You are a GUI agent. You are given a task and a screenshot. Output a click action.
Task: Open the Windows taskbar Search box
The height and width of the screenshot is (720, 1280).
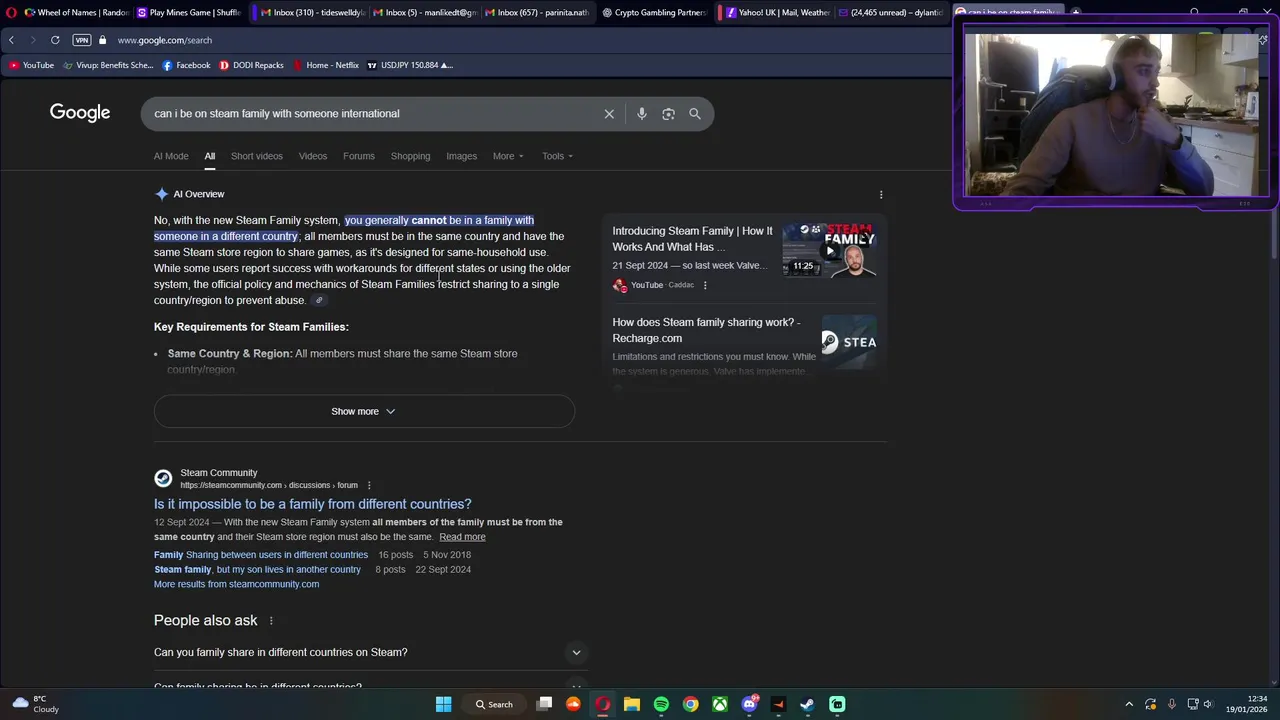coord(493,704)
